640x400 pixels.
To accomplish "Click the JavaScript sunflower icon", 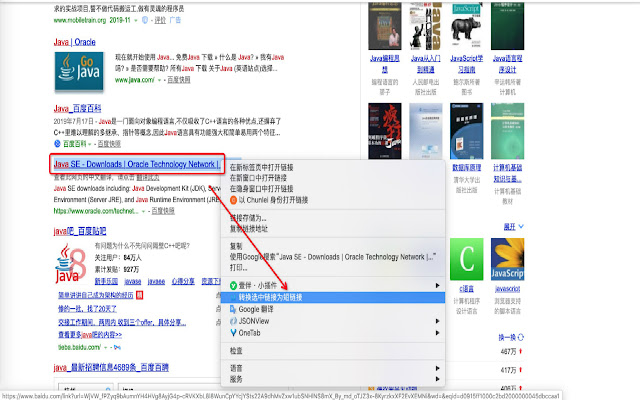I will coord(507,259).
